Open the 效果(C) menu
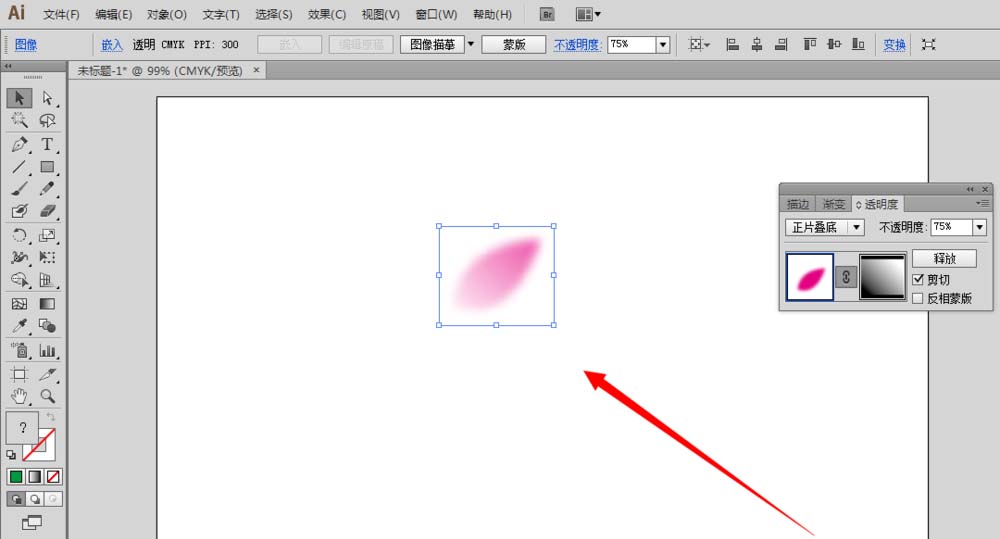 (x=327, y=14)
